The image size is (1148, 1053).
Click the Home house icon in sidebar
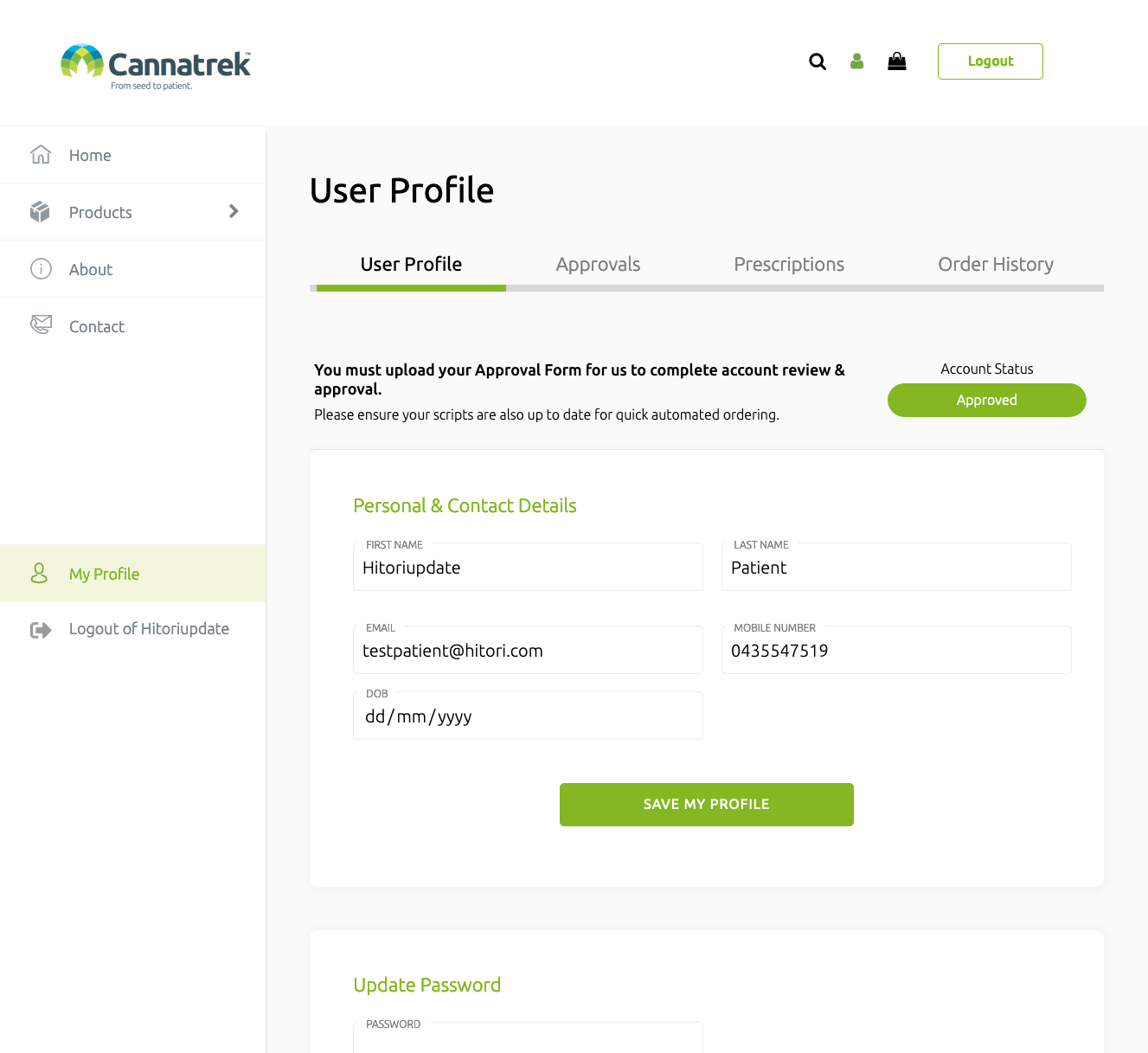pos(41,155)
